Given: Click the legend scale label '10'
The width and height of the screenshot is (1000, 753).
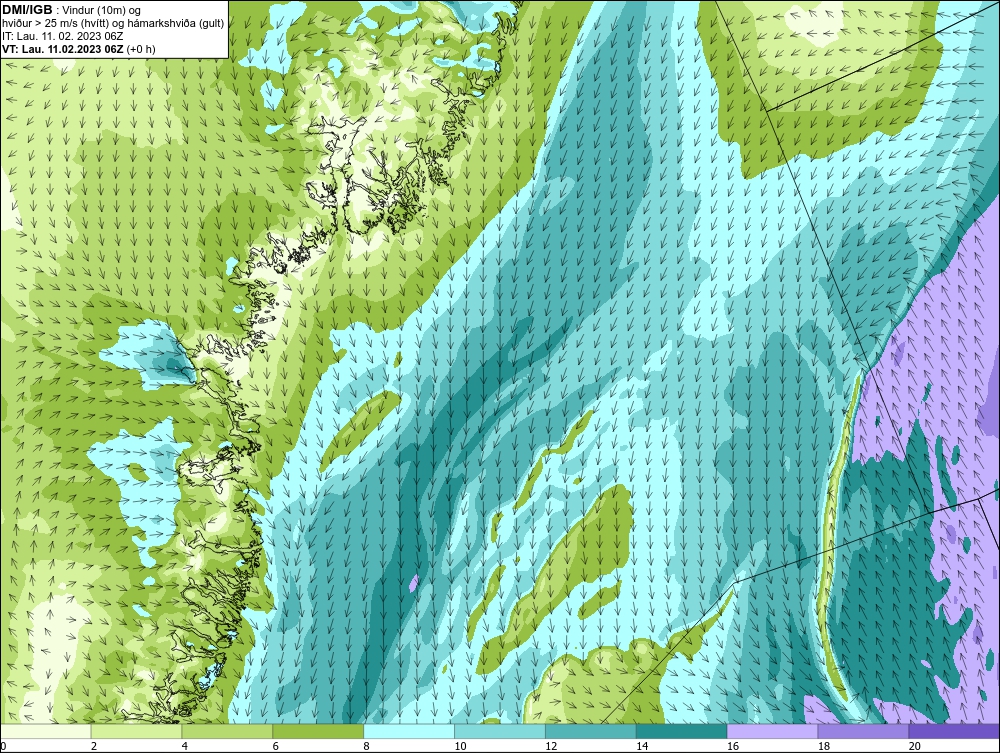Looking at the screenshot, I should tap(460, 746).
